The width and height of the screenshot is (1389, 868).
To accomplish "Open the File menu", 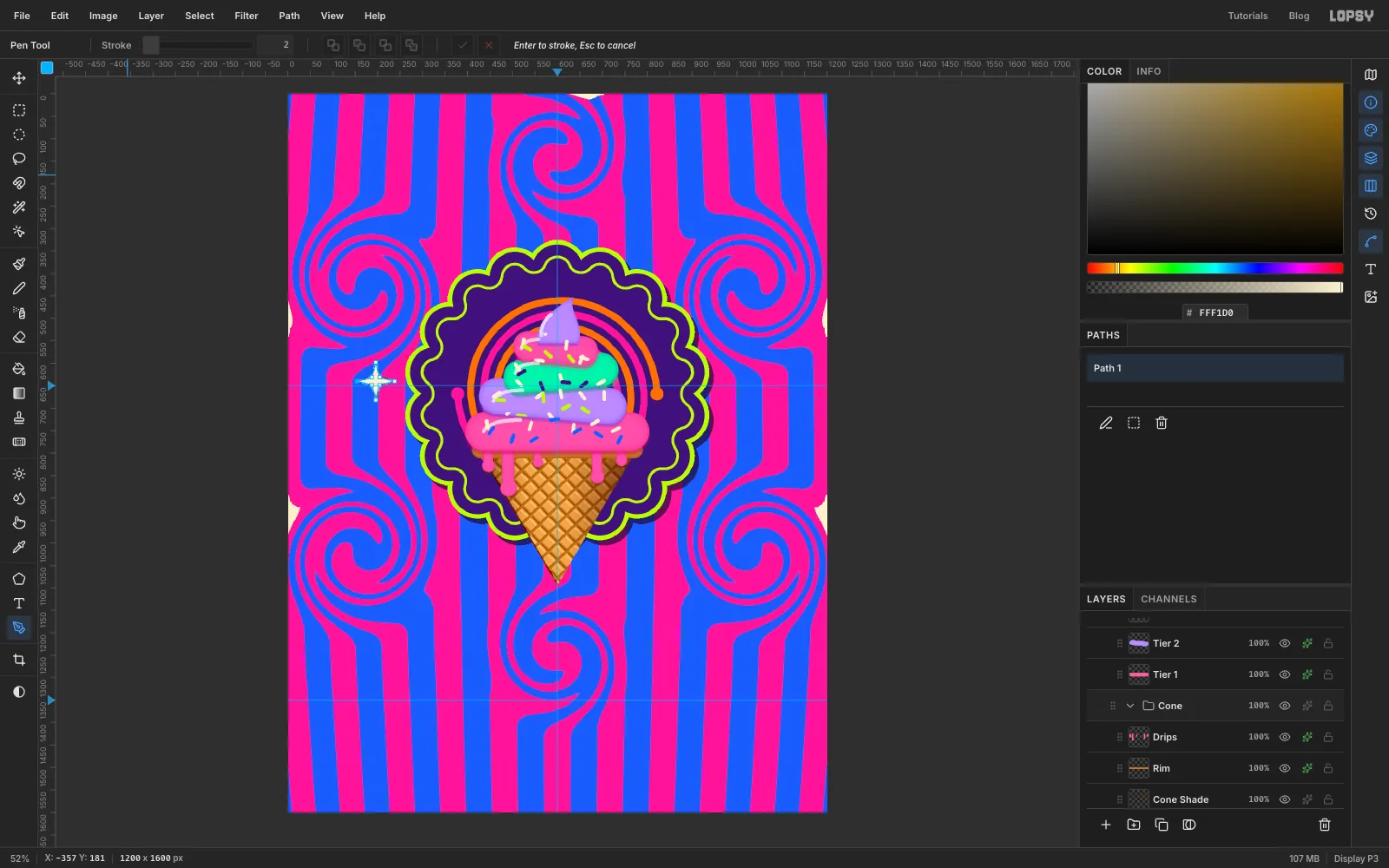I will click(22, 16).
